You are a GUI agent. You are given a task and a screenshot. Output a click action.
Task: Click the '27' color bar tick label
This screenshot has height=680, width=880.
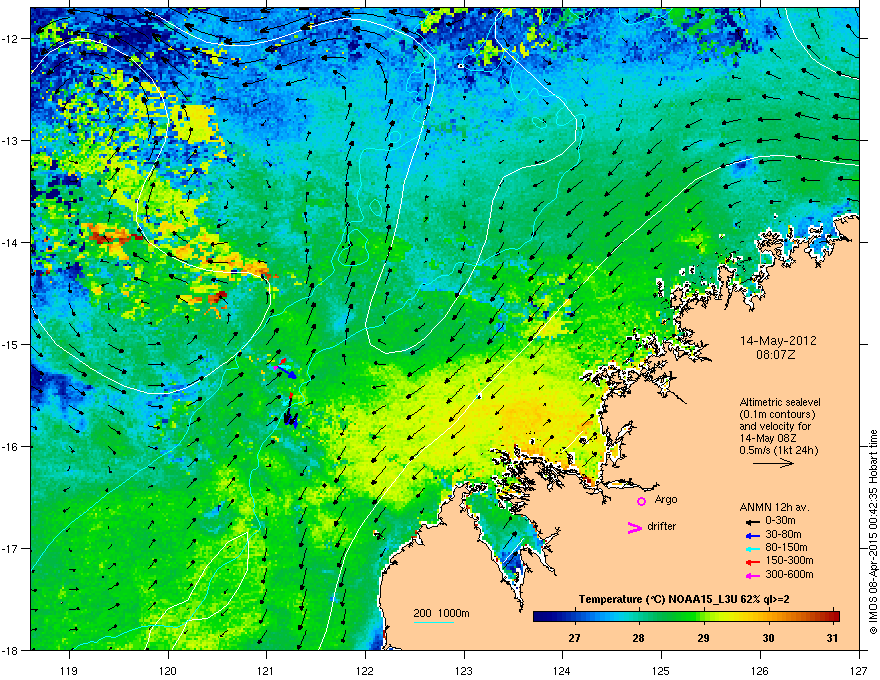pos(574,638)
